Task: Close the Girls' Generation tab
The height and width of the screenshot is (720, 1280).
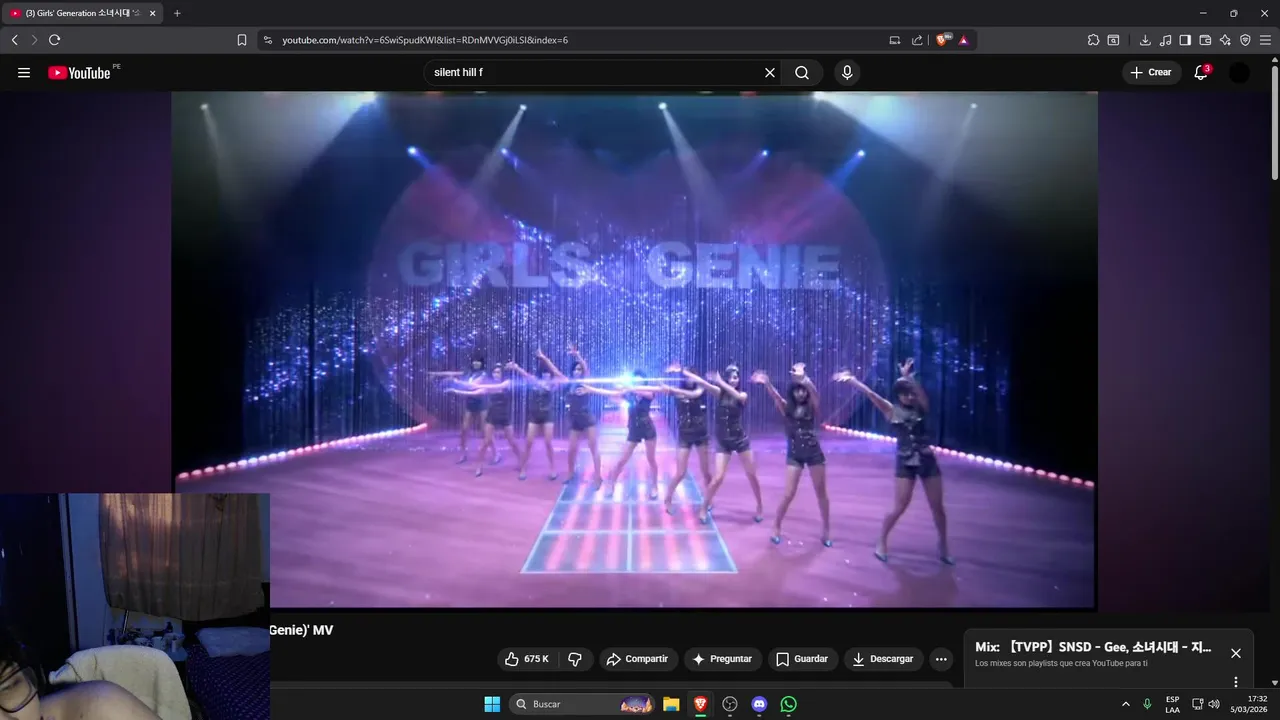Action: coord(152,13)
